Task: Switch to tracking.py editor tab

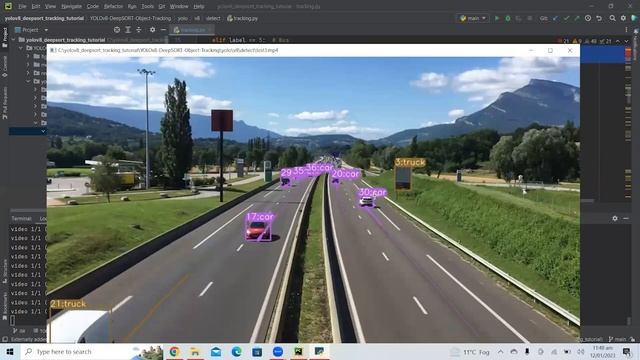Action: [x=193, y=30]
